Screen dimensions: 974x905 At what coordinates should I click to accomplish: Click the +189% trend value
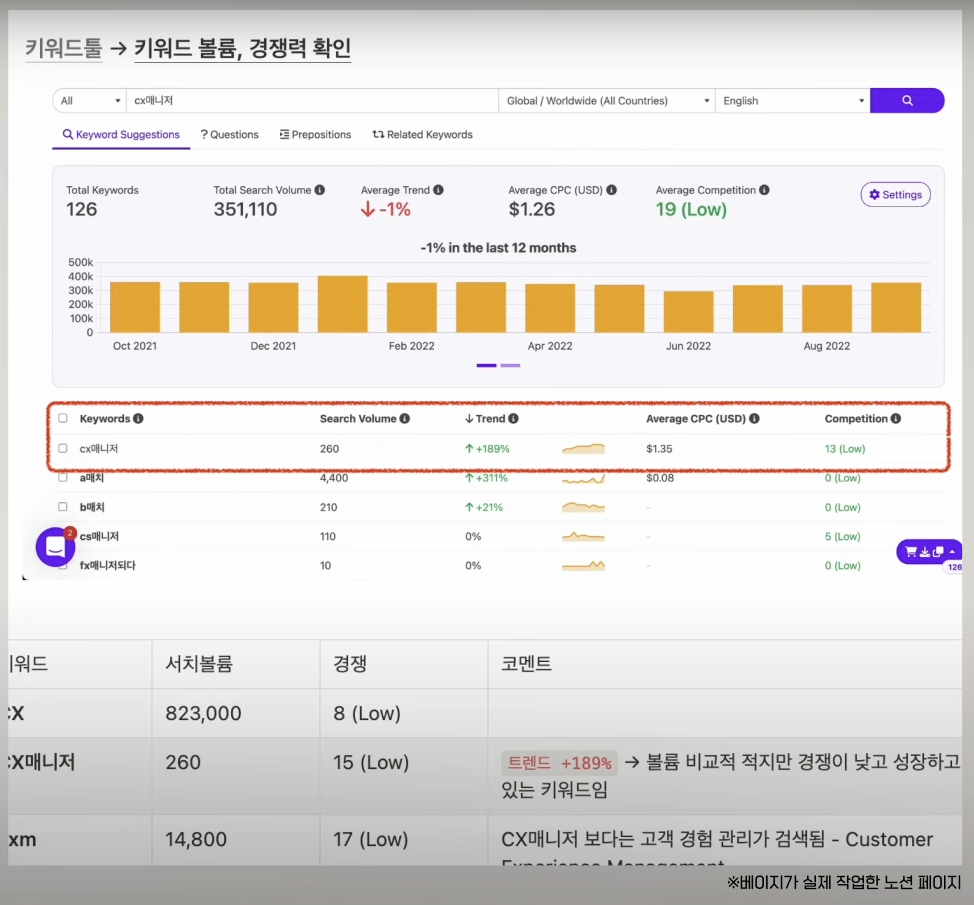pos(488,448)
